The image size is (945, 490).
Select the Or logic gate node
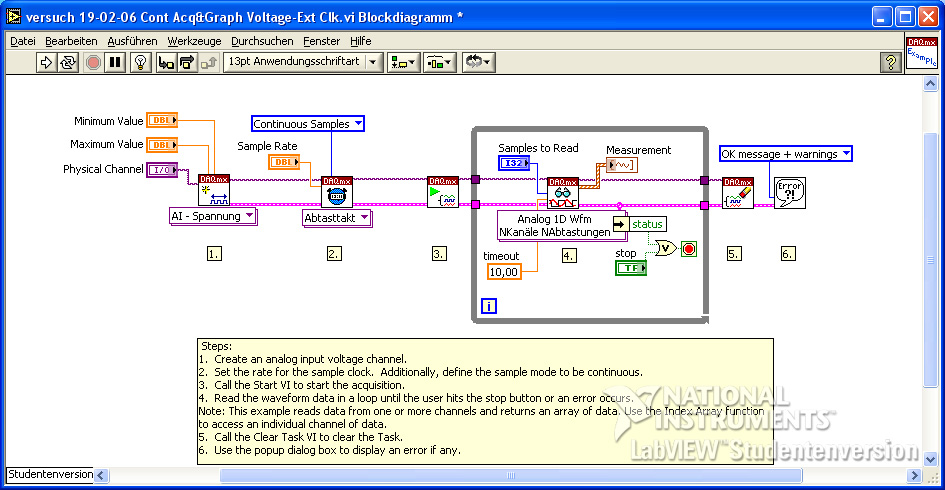coord(666,248)
